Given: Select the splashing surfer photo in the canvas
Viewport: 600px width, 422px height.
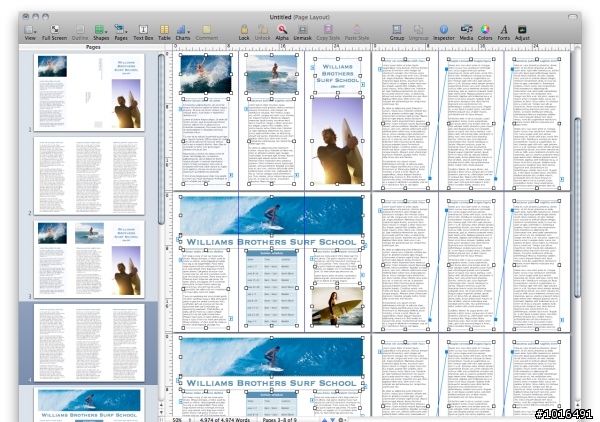Looking at the screenshot, I should click(206, 74).
